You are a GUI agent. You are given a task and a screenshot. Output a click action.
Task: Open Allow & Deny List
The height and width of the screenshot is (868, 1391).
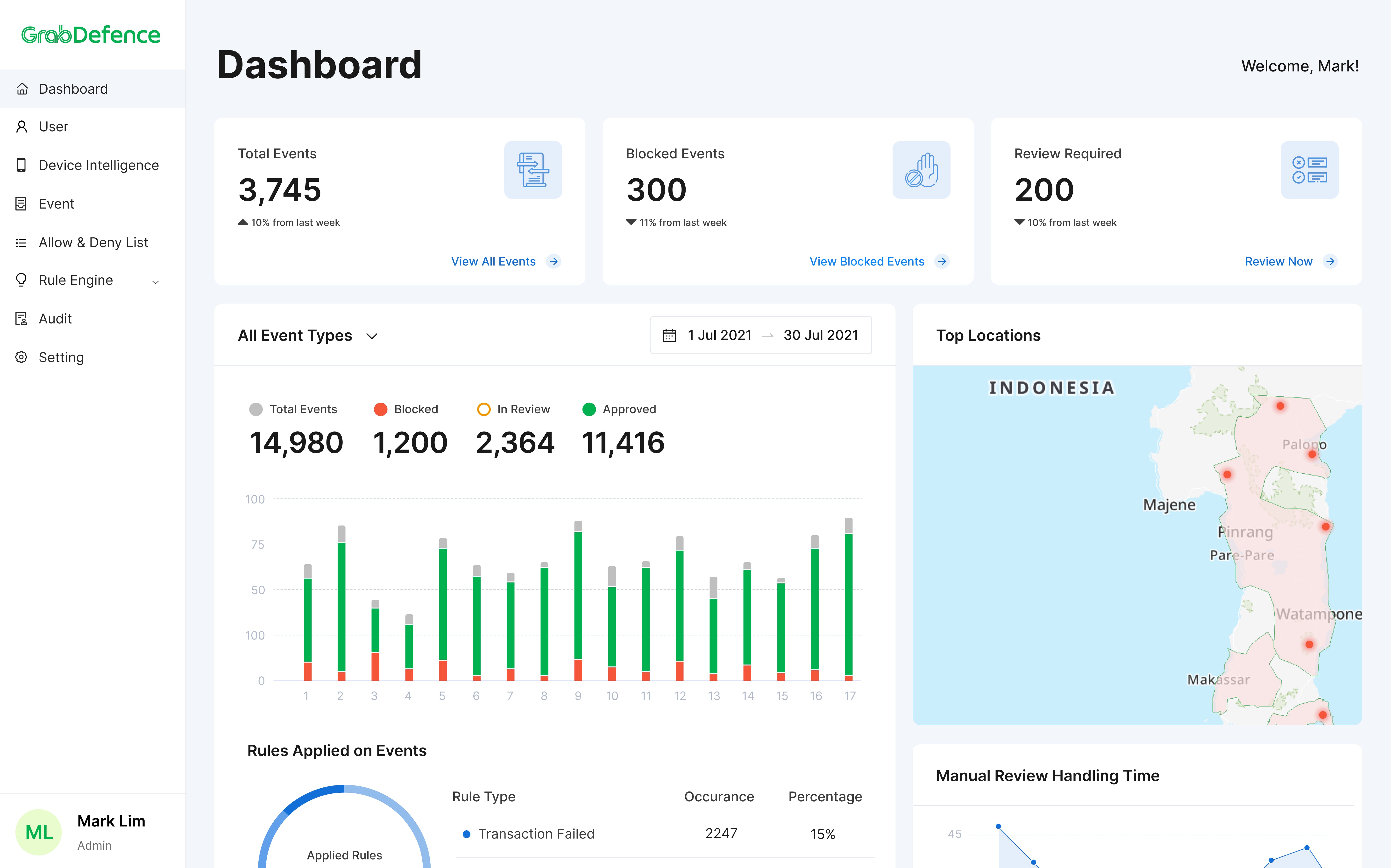(x=92, y=243)
